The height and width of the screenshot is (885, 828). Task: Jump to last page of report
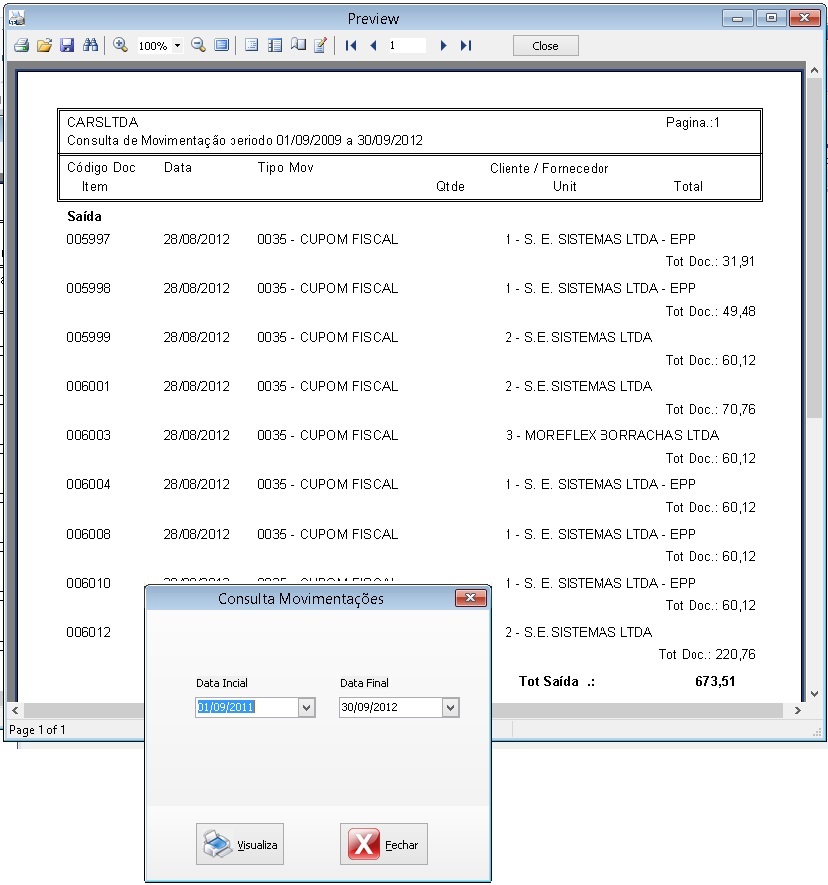[x=466, y=46]
